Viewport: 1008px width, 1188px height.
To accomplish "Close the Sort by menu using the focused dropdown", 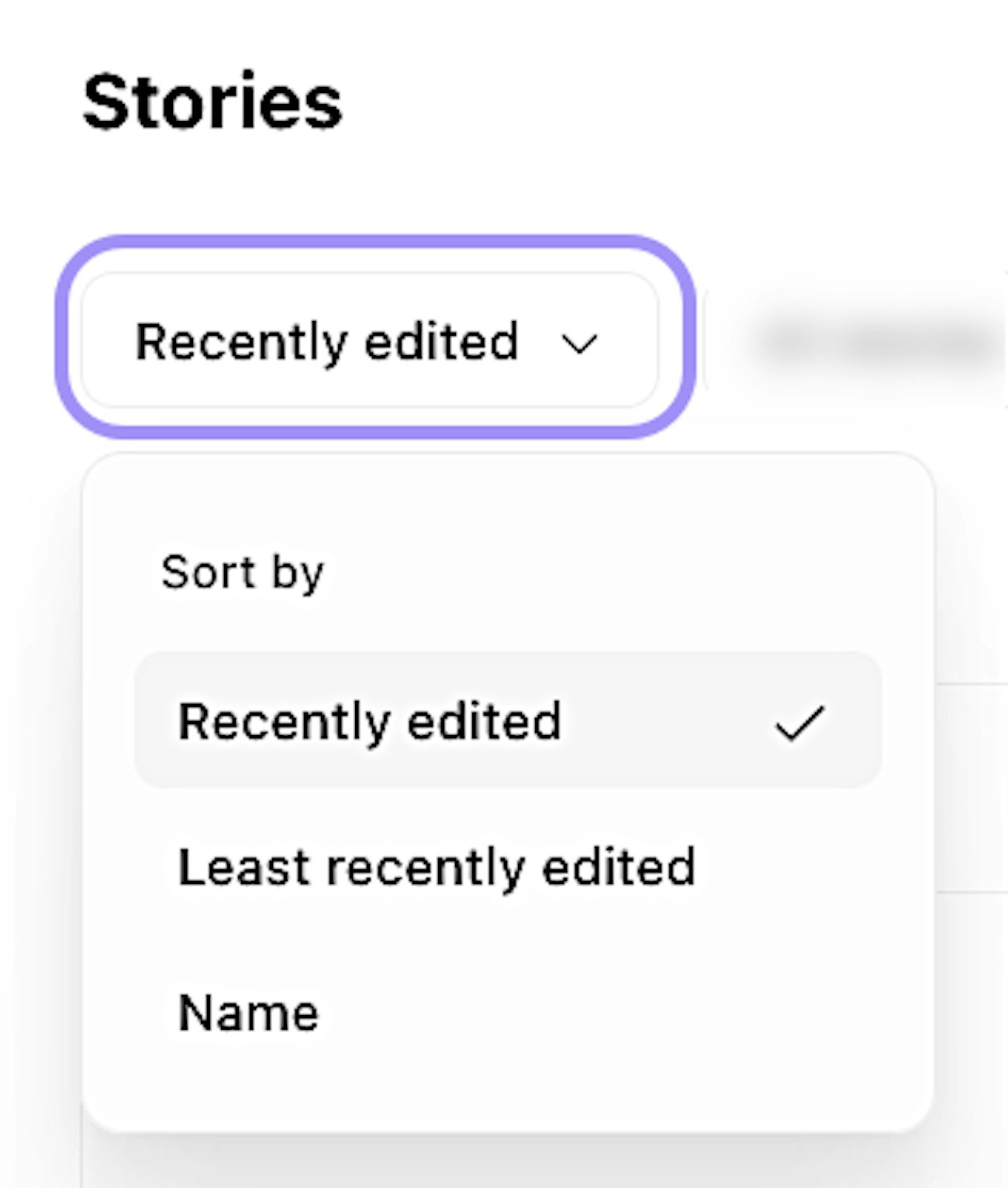I will click(369, 341).
